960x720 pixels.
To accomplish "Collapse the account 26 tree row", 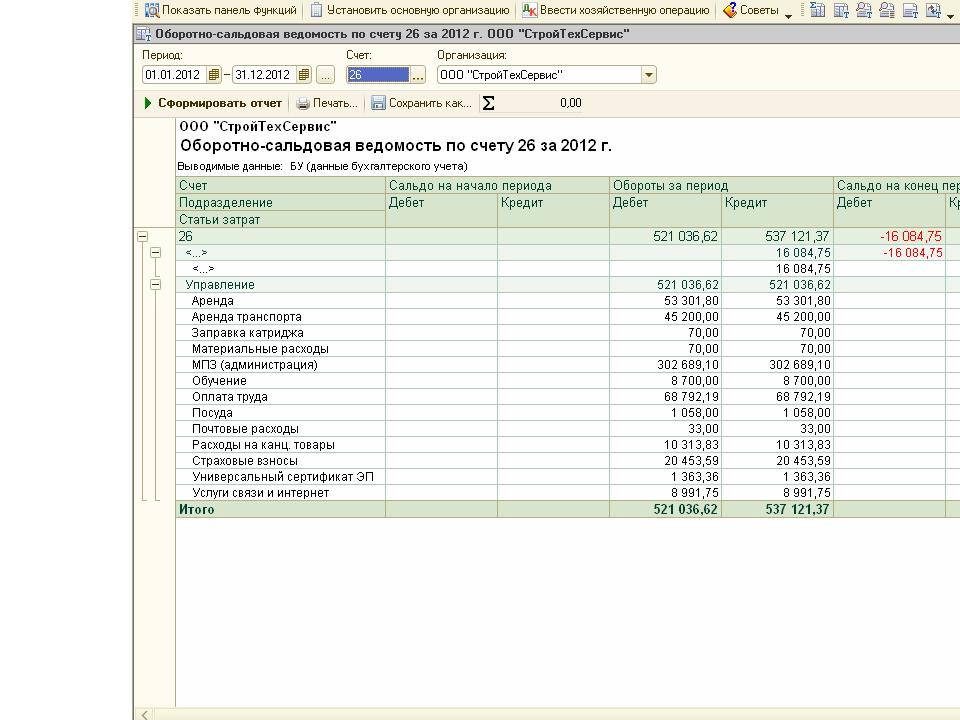I will coord(142,236).
